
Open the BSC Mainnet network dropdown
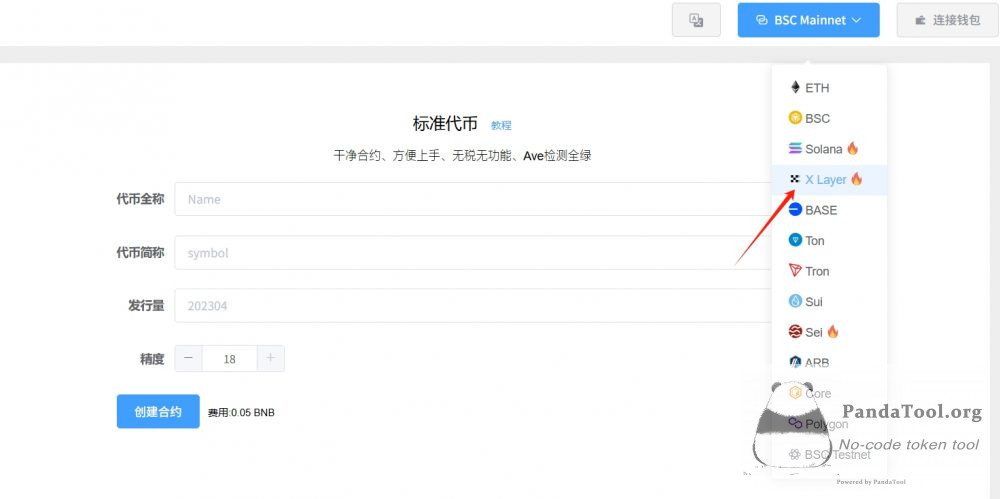coord(808,20)
